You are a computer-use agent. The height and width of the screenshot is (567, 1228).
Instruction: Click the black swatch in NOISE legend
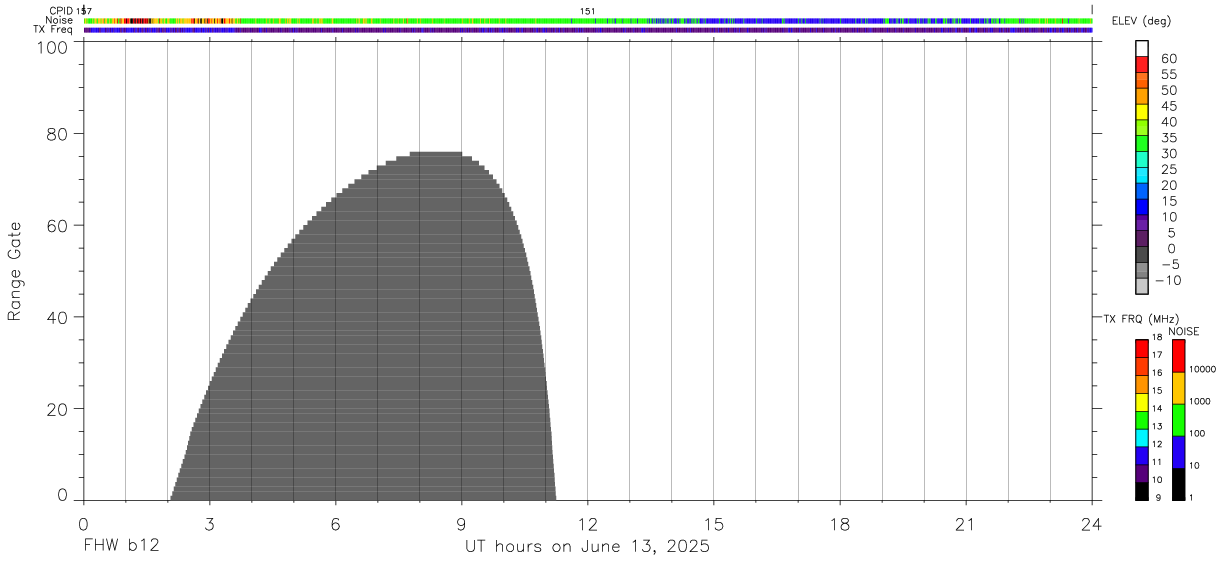(x=1178, y=485)
